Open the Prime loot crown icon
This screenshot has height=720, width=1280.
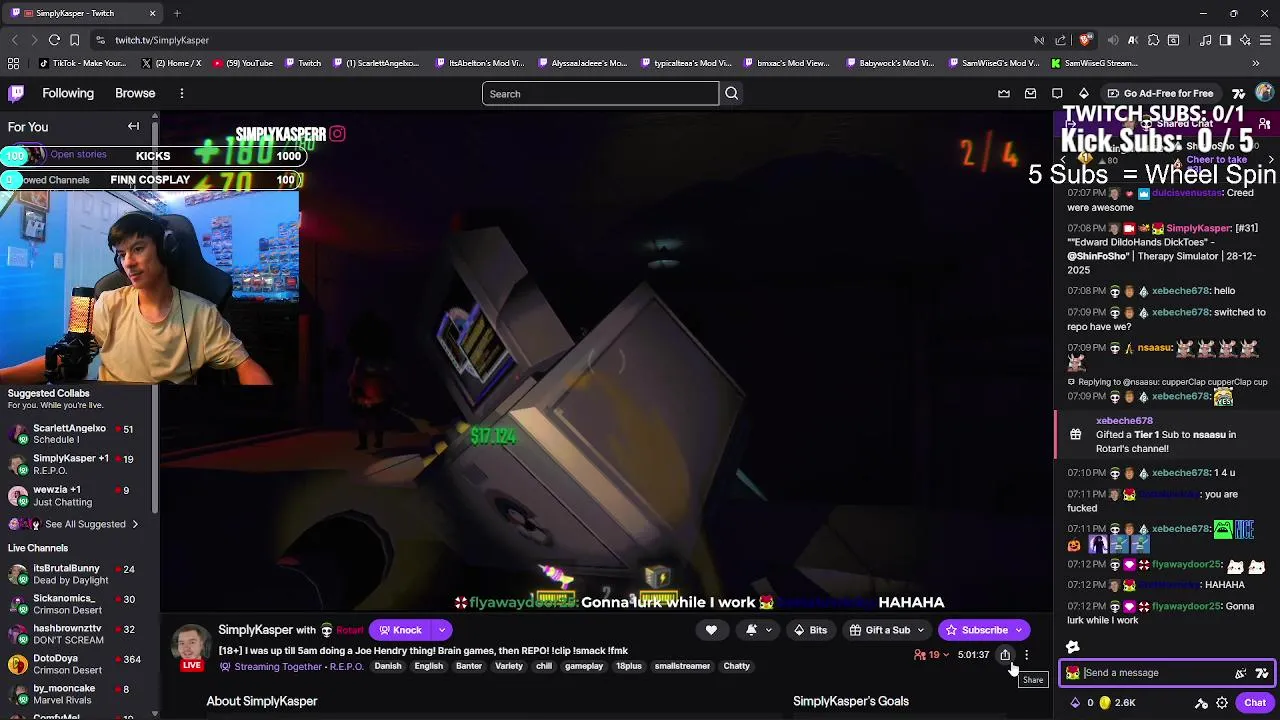coord(1004,93)
